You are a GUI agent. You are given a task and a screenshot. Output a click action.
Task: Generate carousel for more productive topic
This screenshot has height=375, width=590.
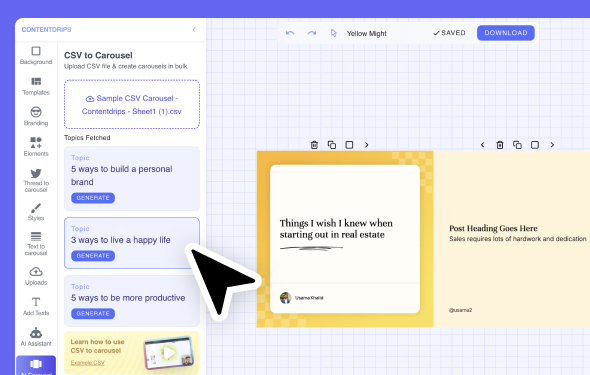click(93, 314)
